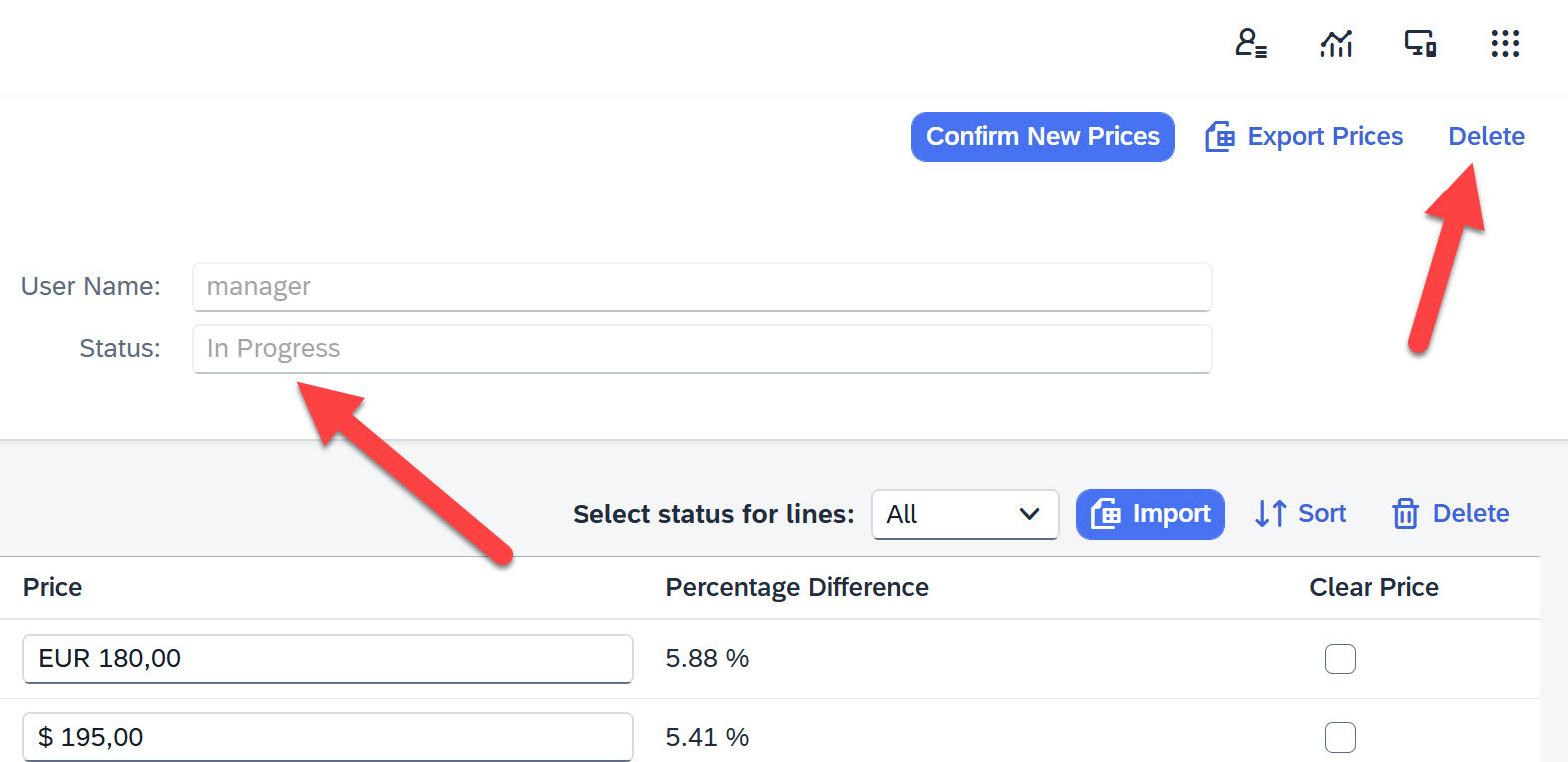Click the top Delete link beside Export Prices
The image size is (1568, 762).
(1486, 137)
